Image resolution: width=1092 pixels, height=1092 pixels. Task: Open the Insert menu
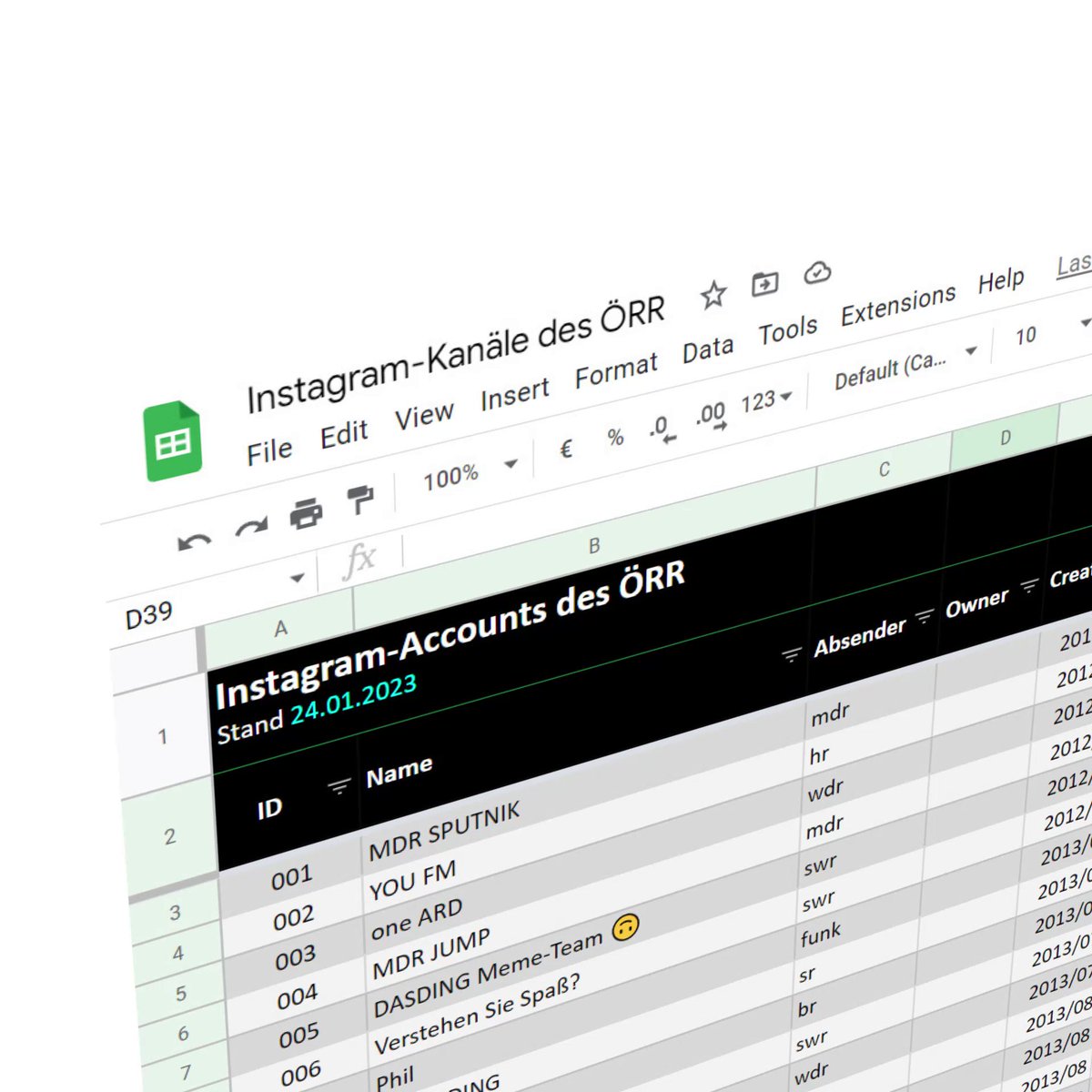(515, 394)
